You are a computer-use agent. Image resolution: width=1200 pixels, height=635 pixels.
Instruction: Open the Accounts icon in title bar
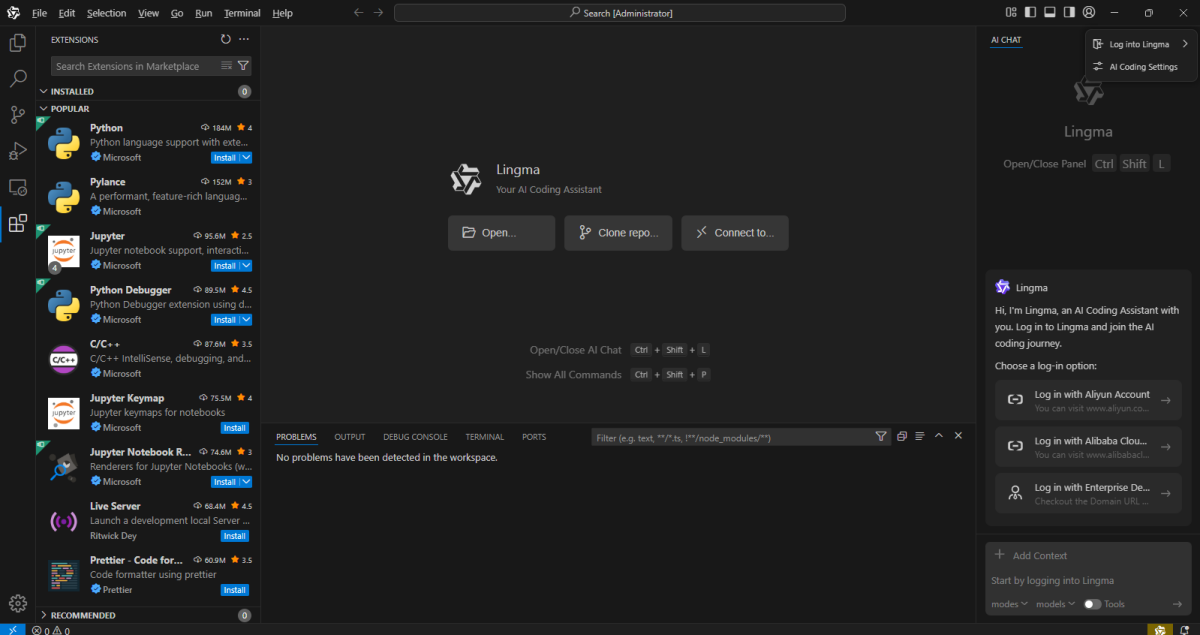pos(1089,13)
